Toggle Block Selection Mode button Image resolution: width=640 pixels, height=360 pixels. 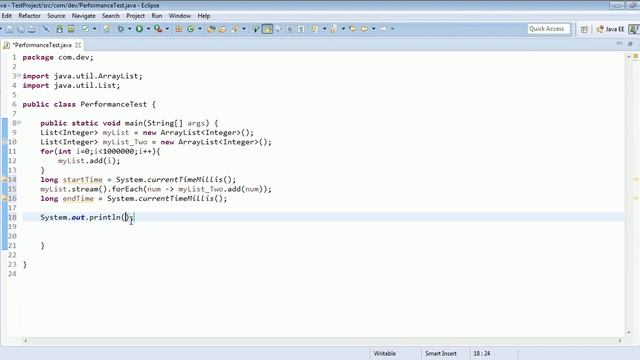tap(289, 29)
